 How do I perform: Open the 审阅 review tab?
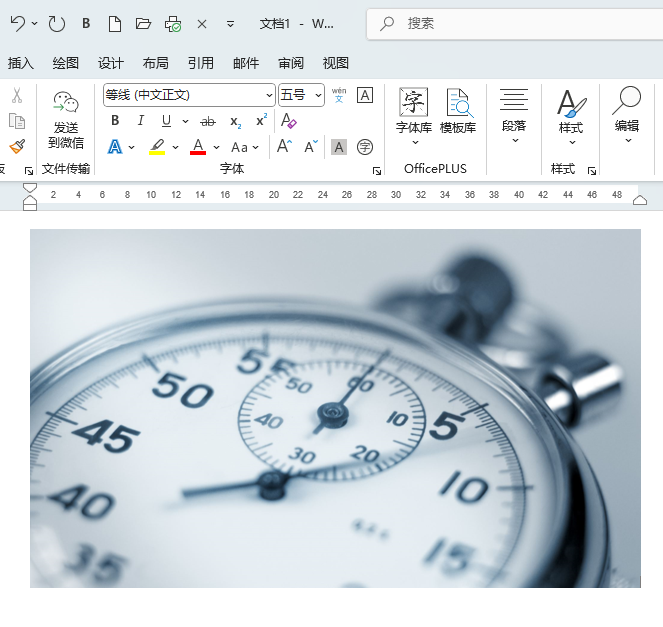click(291, 63)
